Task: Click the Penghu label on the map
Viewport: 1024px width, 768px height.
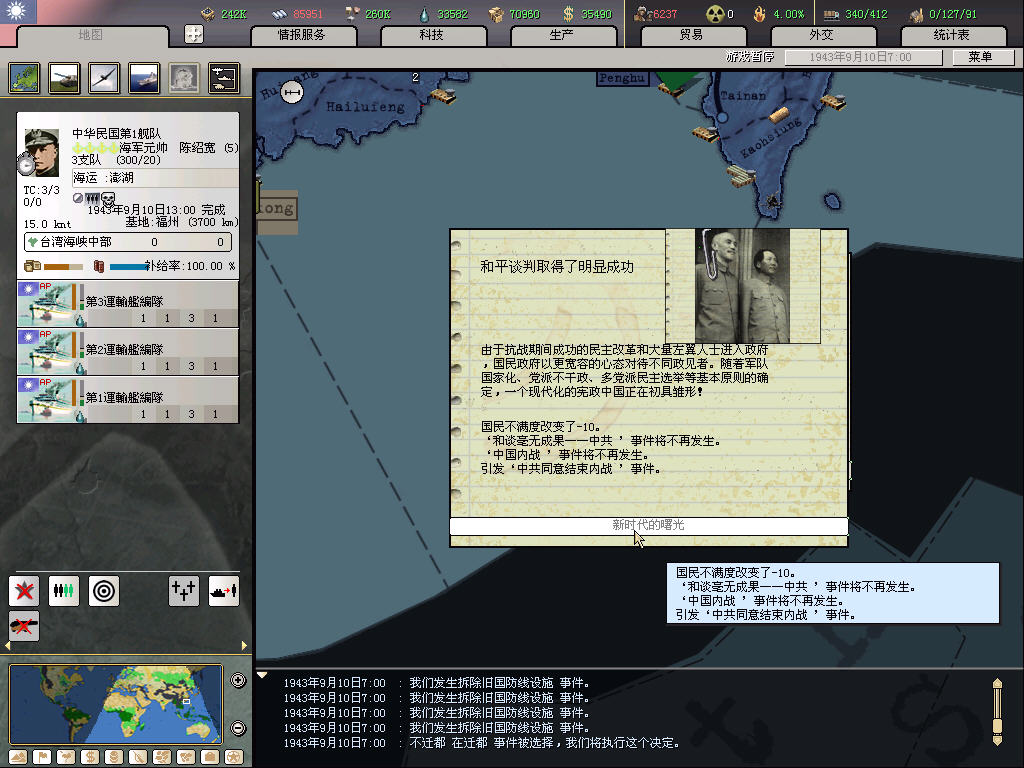Action: [622, 78]
